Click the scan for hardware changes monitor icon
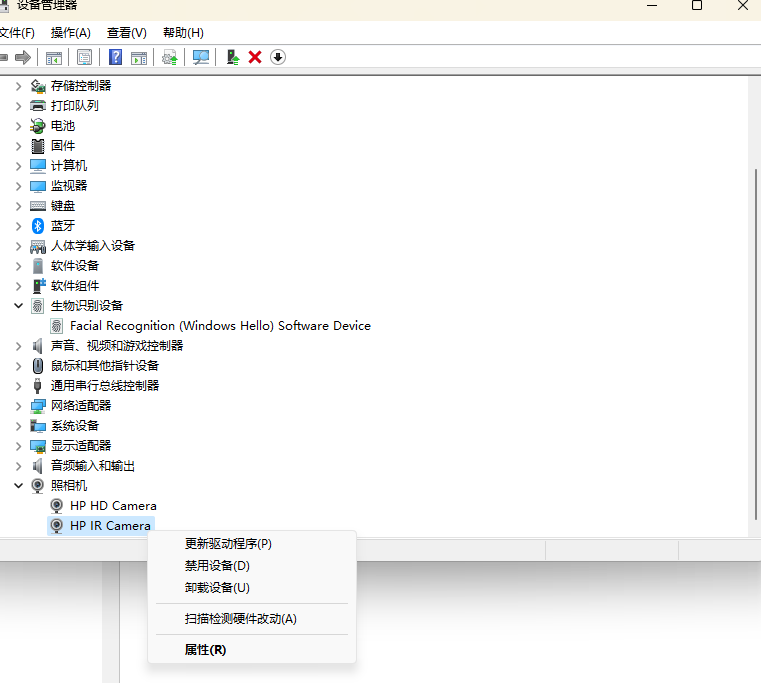 pos(201,57)
